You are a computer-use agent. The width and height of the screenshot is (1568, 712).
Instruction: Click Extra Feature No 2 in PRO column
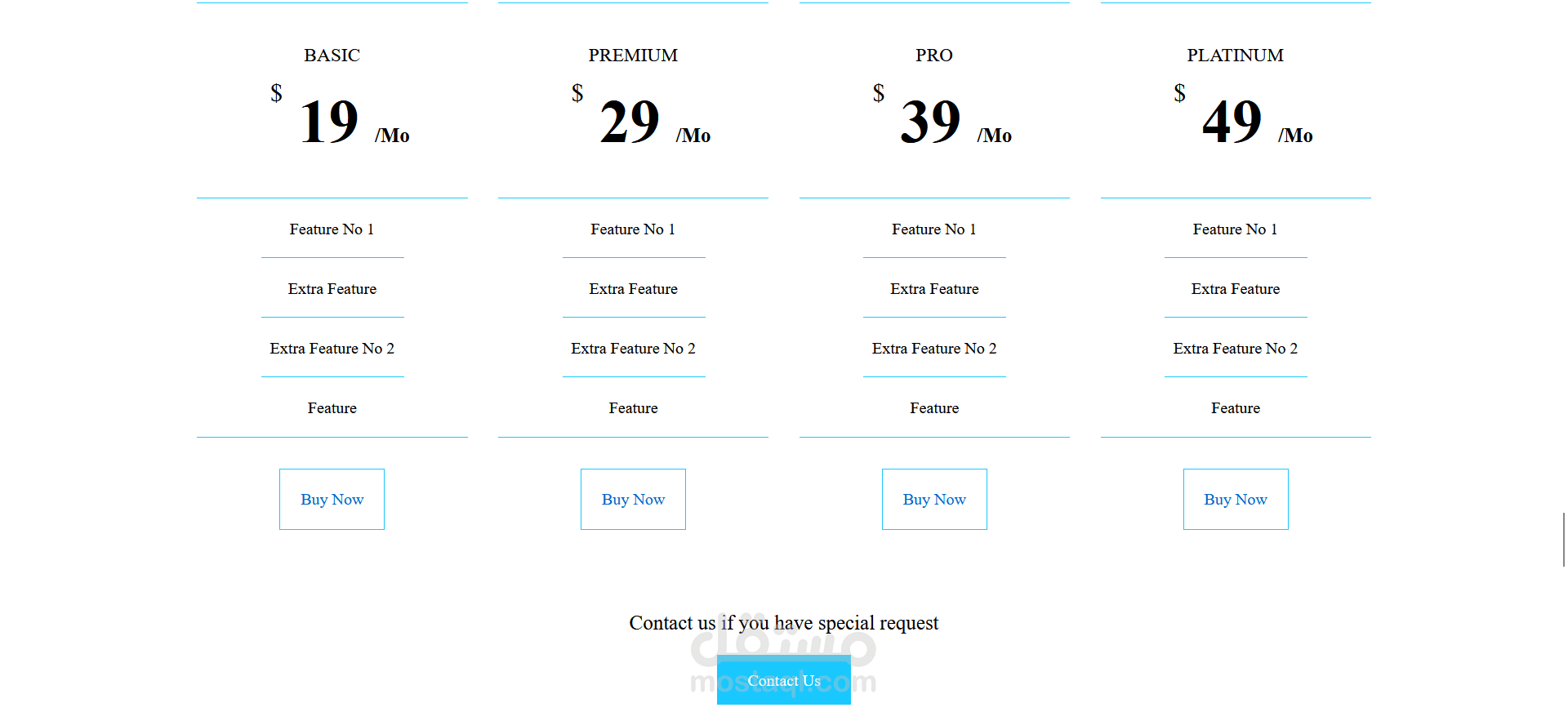click(934, 349)
